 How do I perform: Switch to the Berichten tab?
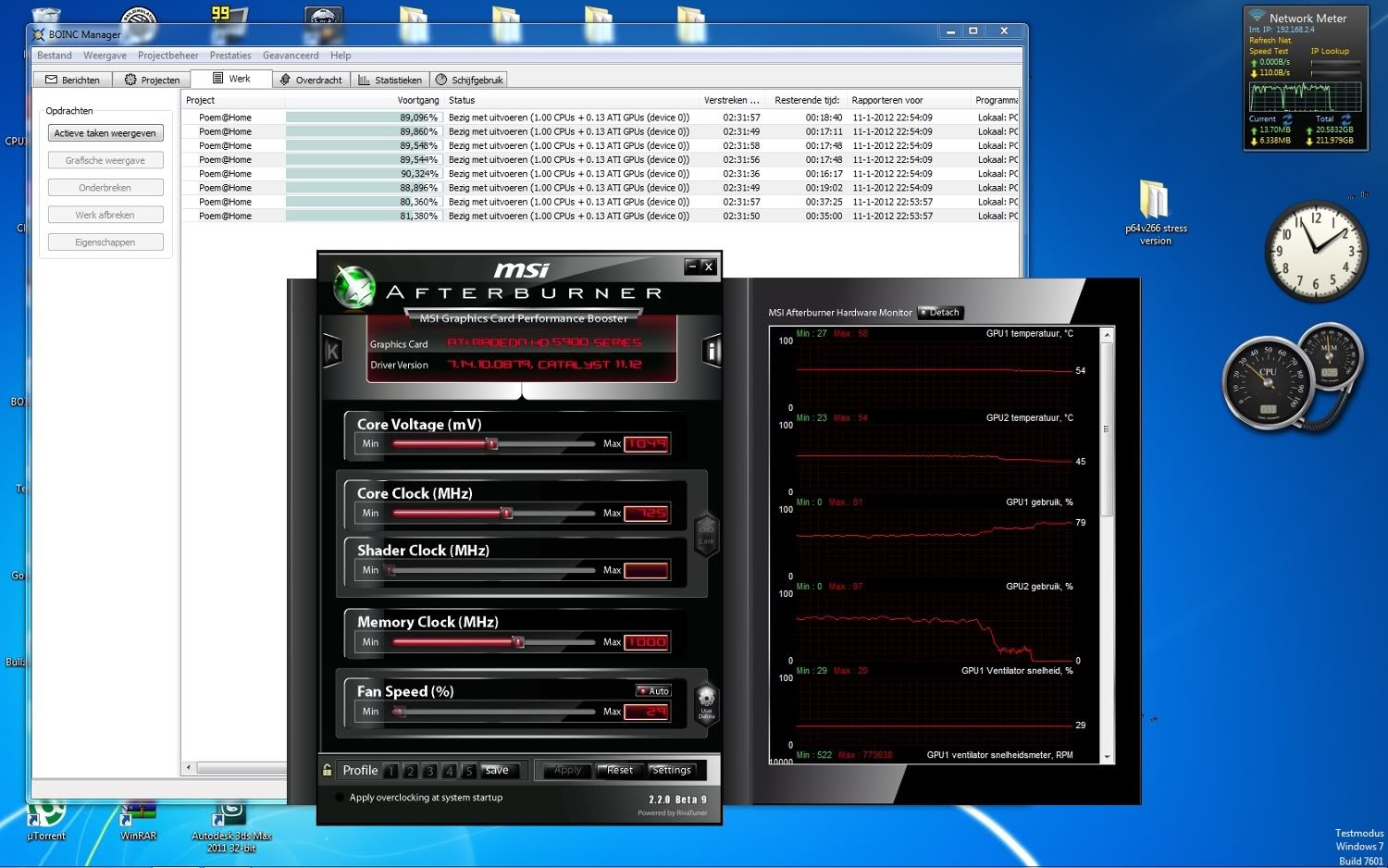coord(72,80)
